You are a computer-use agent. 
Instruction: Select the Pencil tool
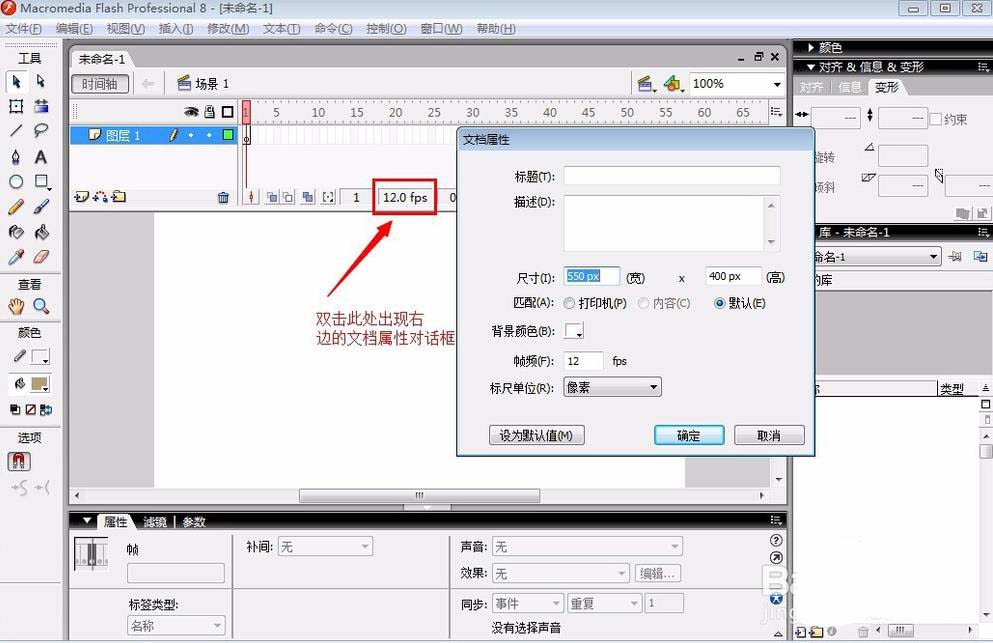tap(16, 207)
